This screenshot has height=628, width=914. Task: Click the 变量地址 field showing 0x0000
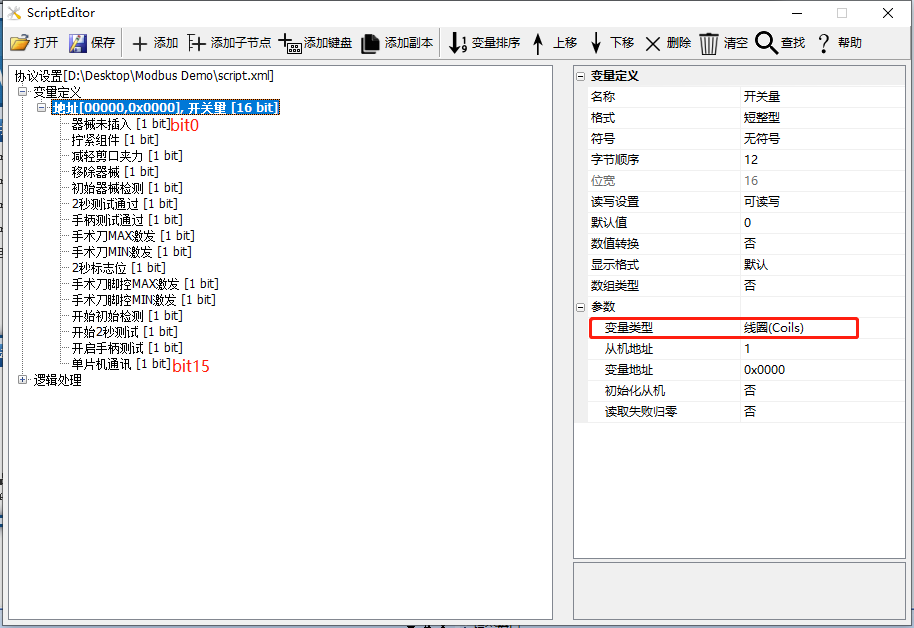tap(822, 370)
